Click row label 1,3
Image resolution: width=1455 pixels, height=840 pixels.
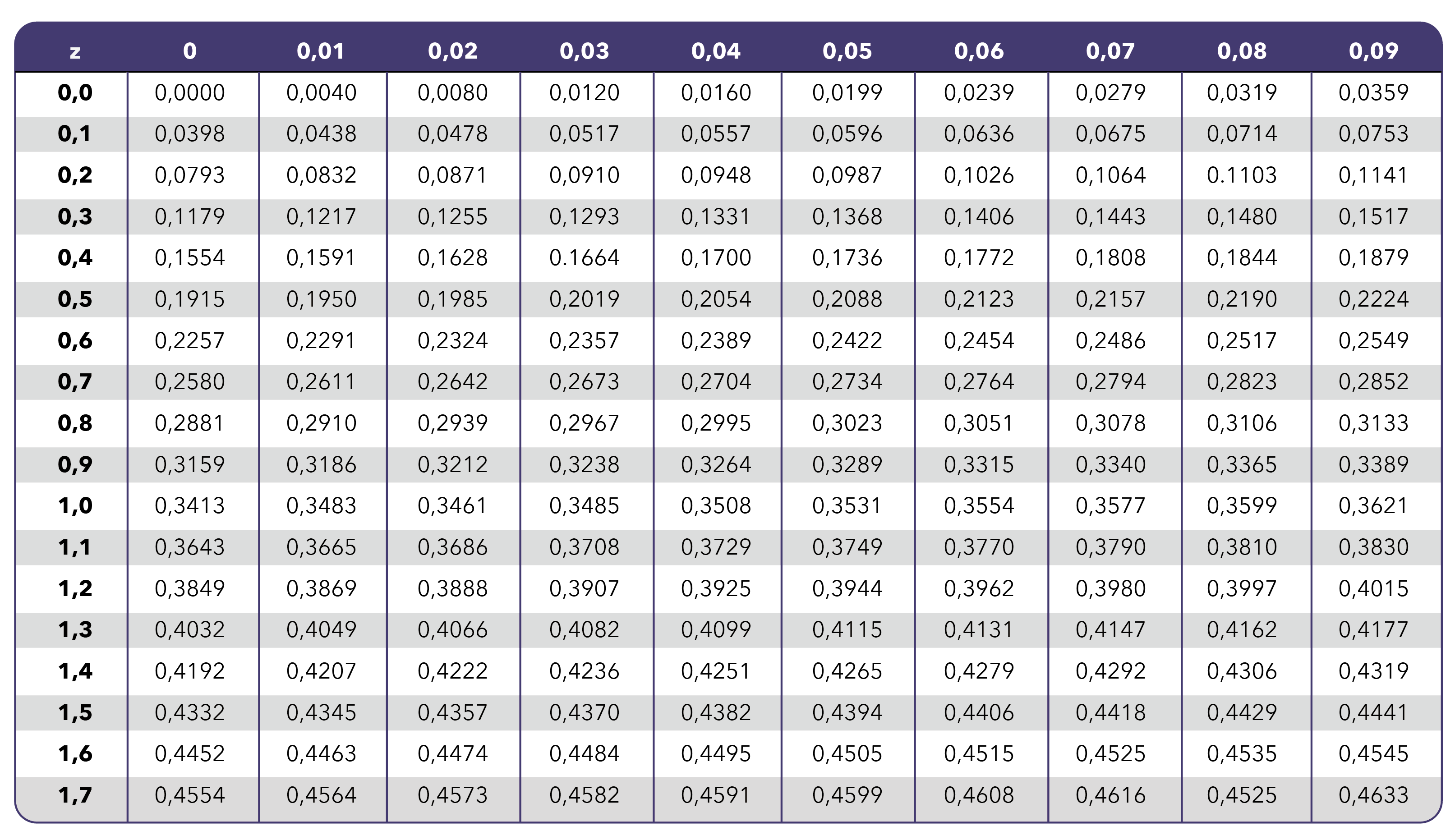coord(75,630)
